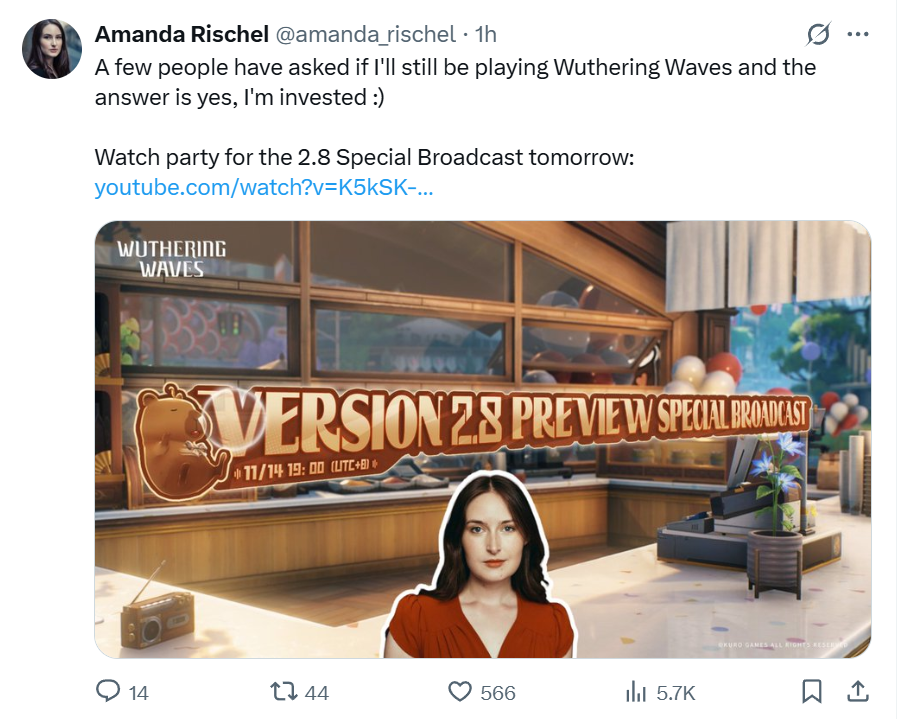903x719 pixels.
Task: Open Amanda Rischel's profile avatar
Action: tap(52, 48)
